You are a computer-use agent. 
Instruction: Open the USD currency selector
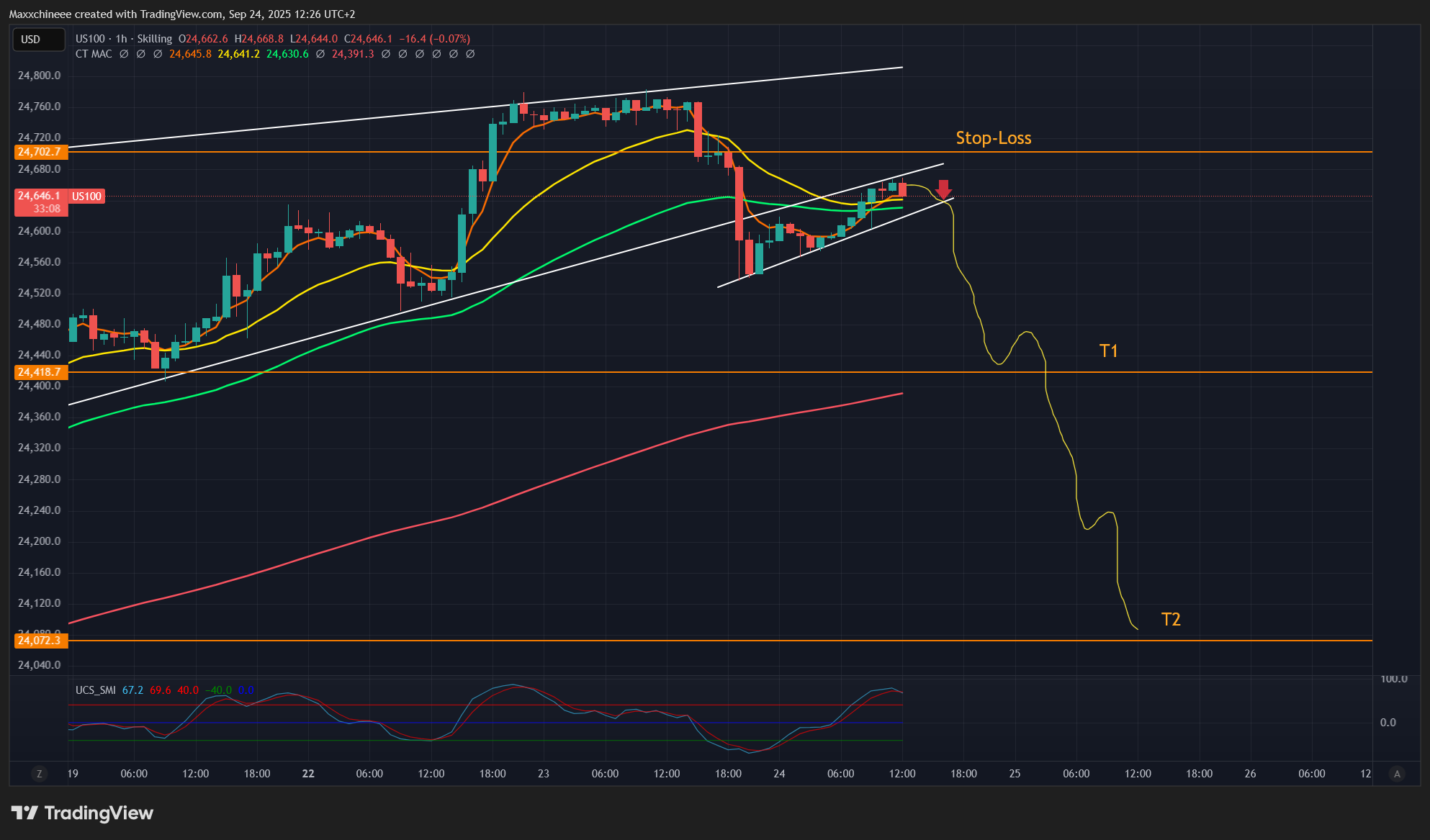click(x=39, y=40)
